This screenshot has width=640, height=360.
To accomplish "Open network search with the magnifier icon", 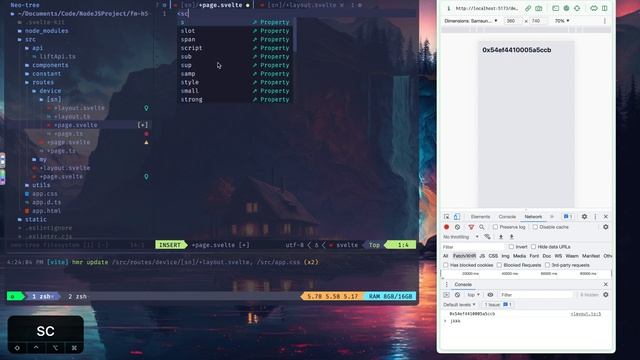I will pos(482,227).
